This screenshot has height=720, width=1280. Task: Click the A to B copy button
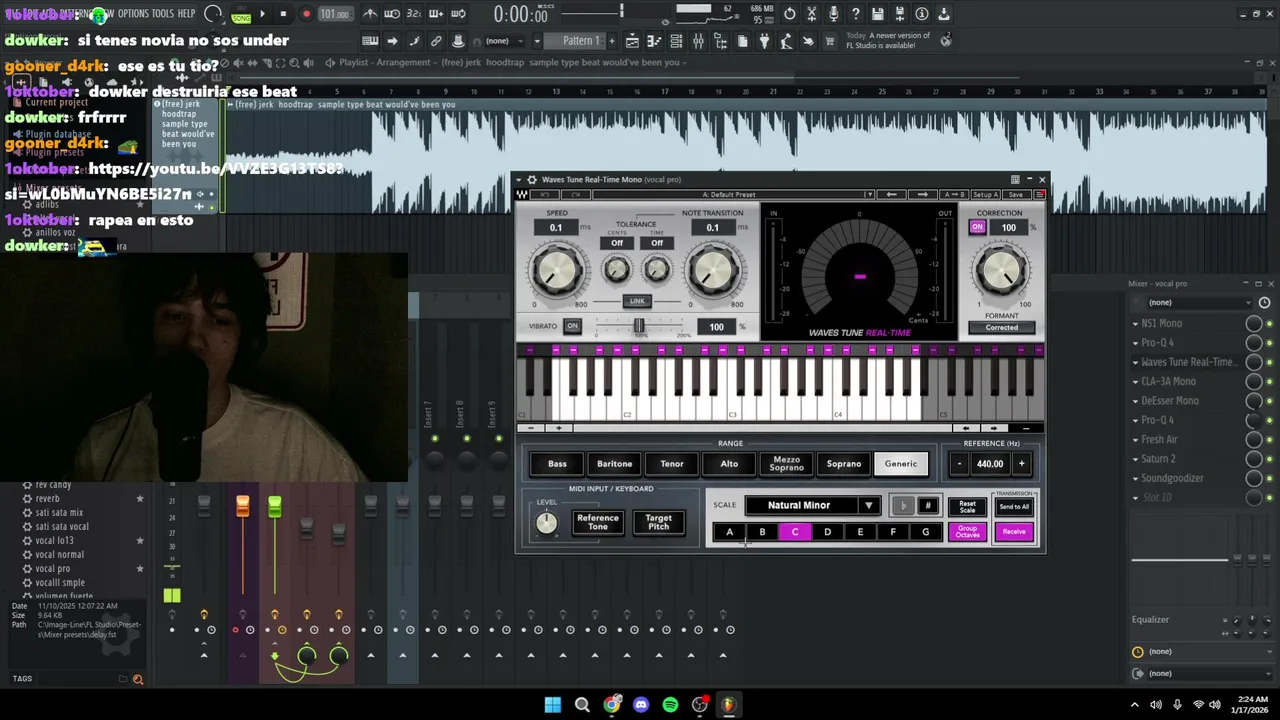[x=954, y=194]
